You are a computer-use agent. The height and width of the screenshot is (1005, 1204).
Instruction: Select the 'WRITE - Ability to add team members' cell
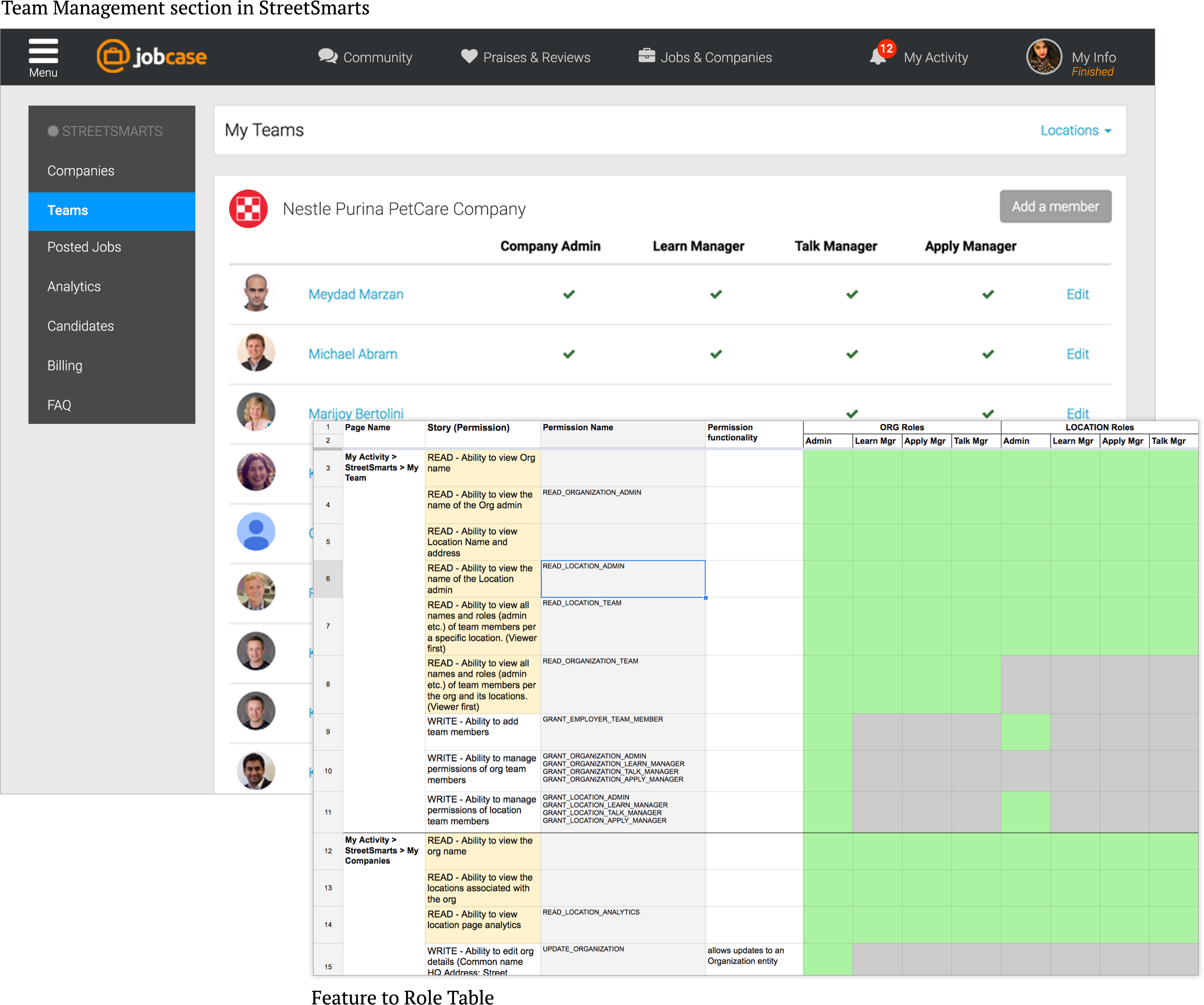(x=482, y=732)
